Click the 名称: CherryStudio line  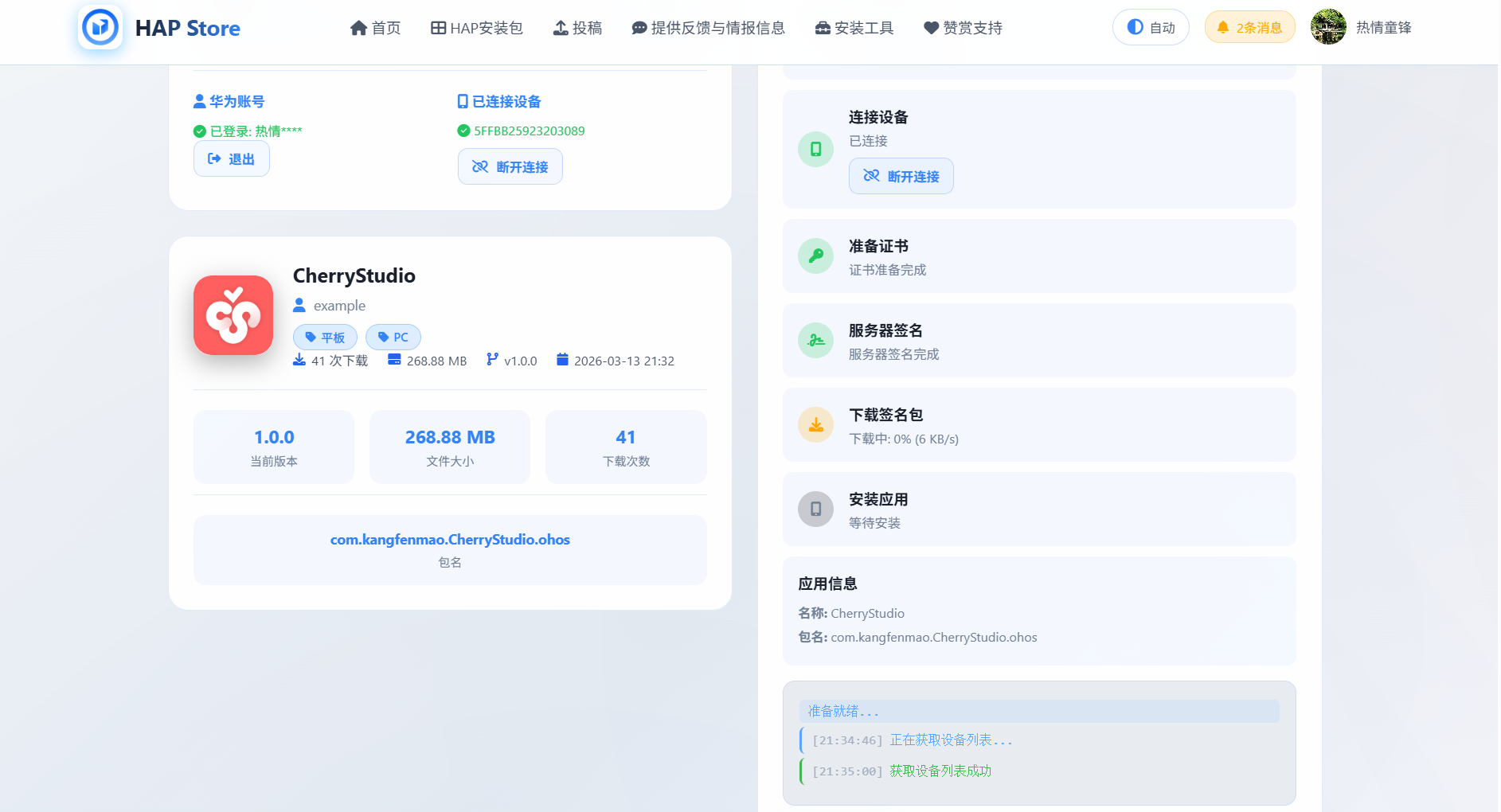851,613
